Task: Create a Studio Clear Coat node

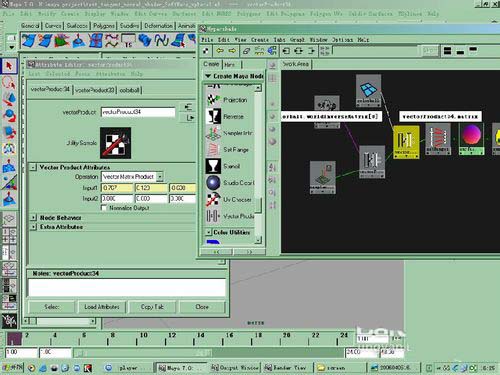Action: [230, 183]
